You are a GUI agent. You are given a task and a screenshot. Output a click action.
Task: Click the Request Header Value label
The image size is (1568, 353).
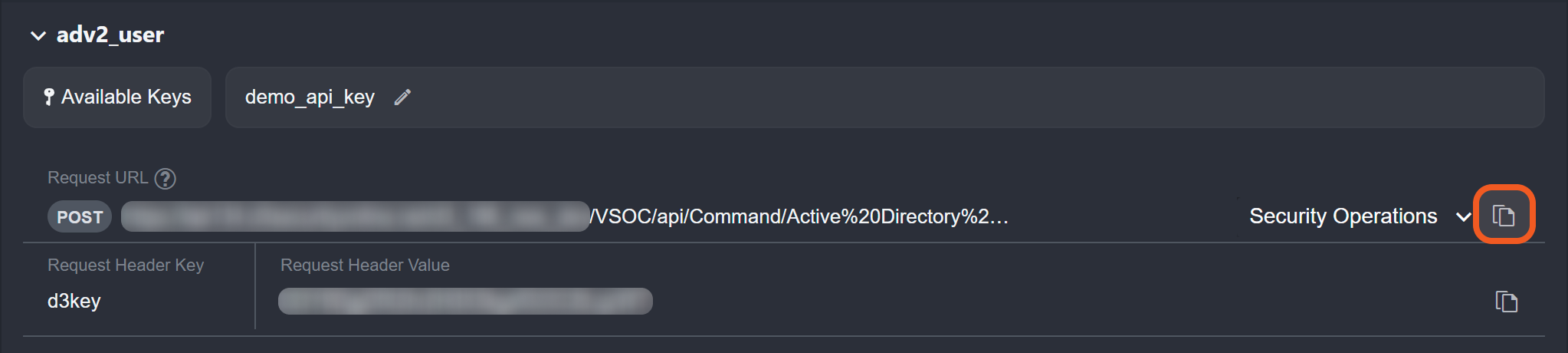tap(365, 266)
